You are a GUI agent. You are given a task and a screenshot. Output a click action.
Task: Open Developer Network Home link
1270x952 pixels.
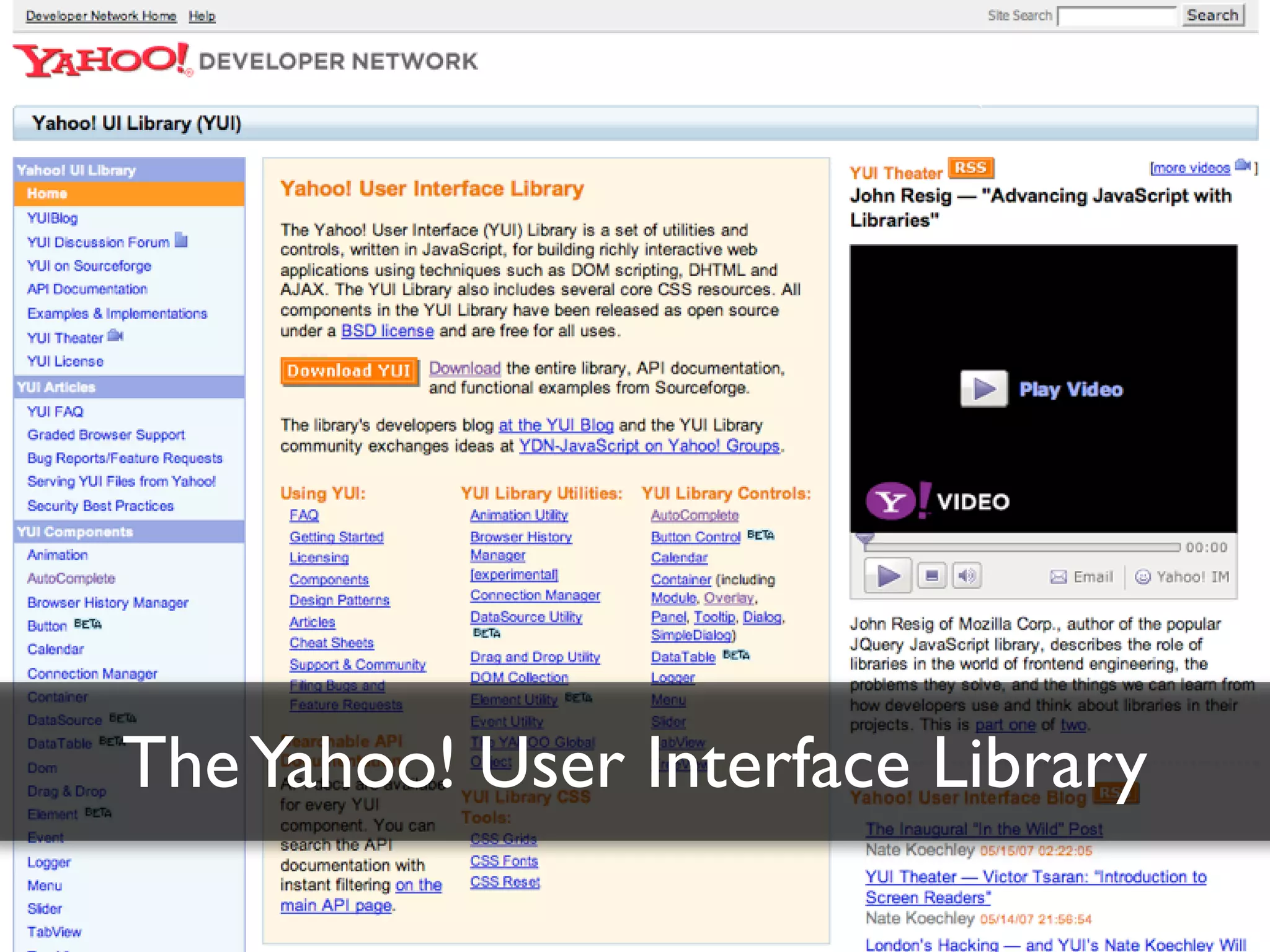(x=101, y=16)
